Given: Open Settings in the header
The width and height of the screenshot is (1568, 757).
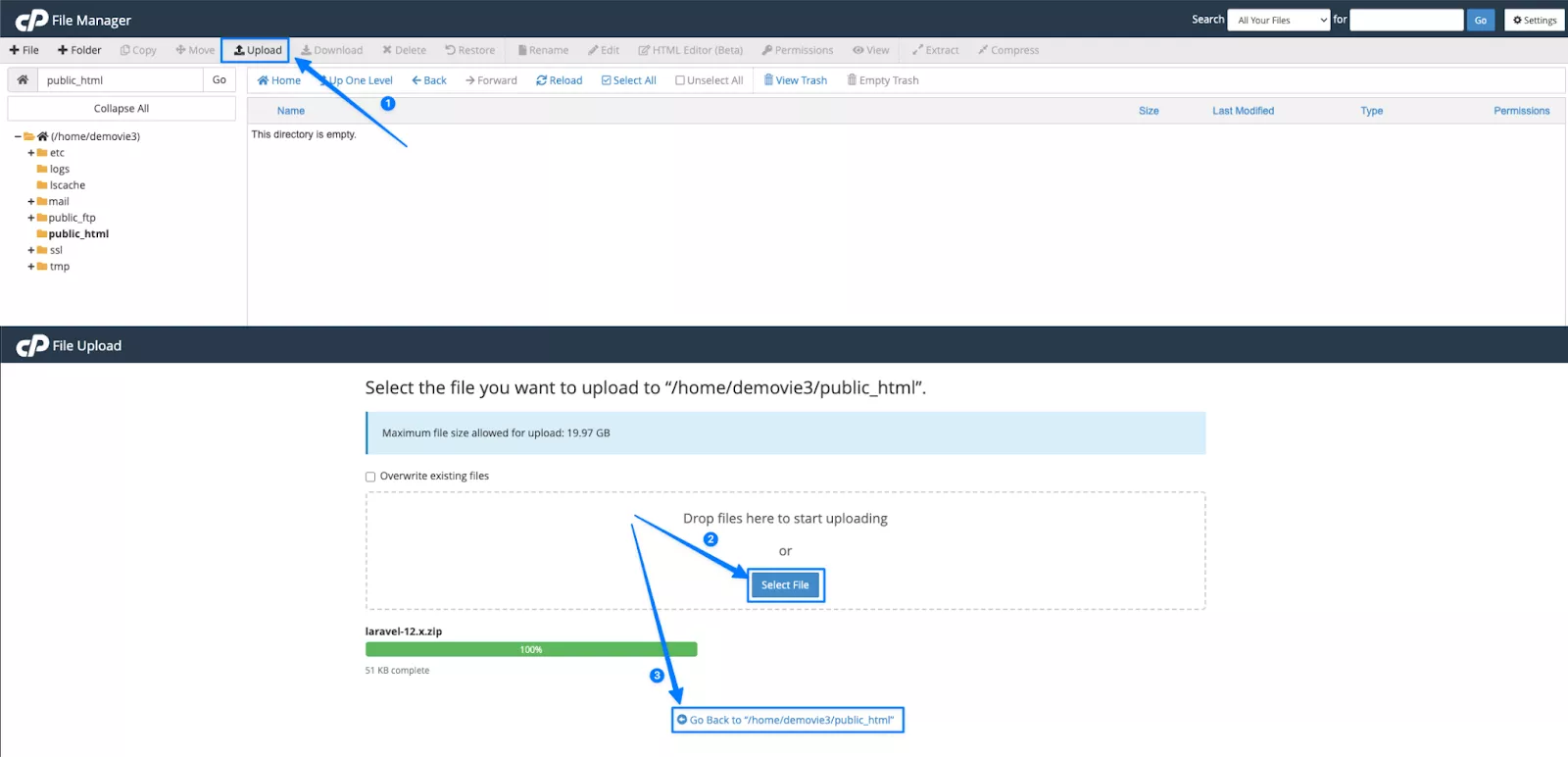Looking at the screenshot, I should click(x=1535, y=20).
